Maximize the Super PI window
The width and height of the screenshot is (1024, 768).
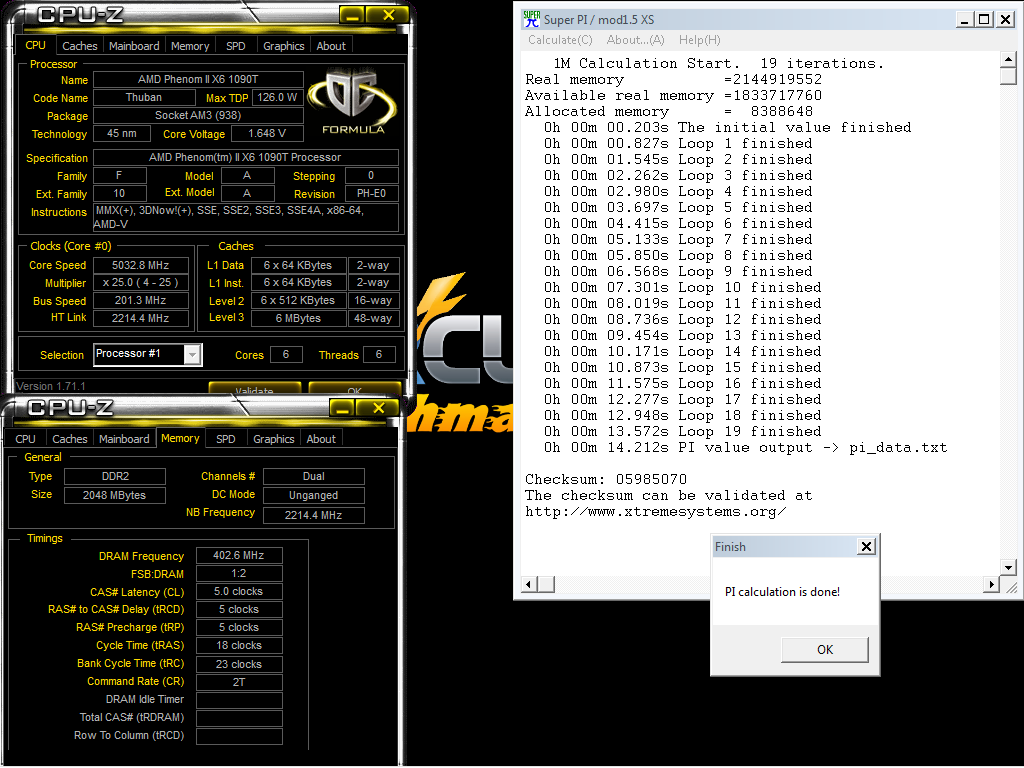pyautogui.click(x=984, y=20)
